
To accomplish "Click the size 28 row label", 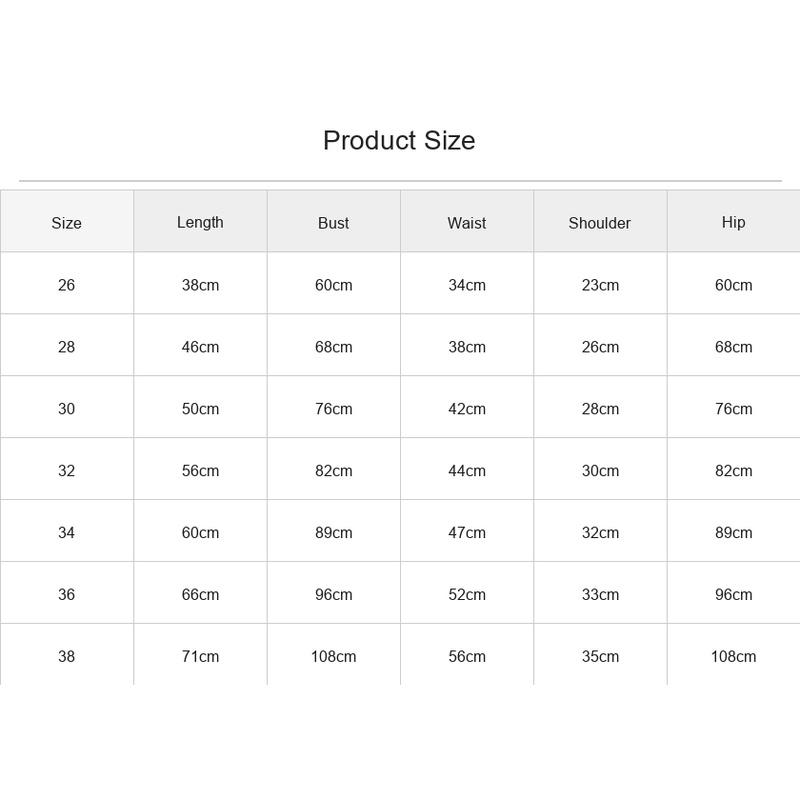I will (x=66, y=347).
